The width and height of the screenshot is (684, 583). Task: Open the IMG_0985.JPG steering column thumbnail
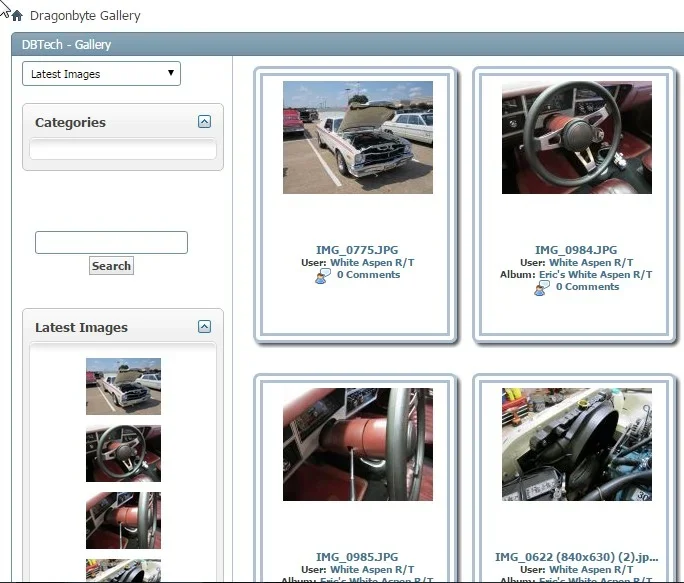pos(358,444)
